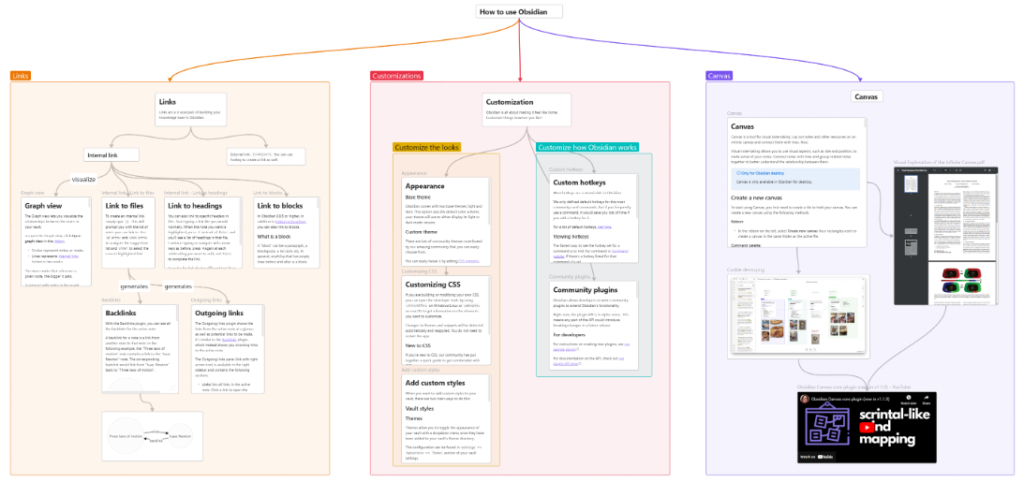Select the 'How to use Obsidian' card
The image size is (1024, 482).
click(519, 12)
